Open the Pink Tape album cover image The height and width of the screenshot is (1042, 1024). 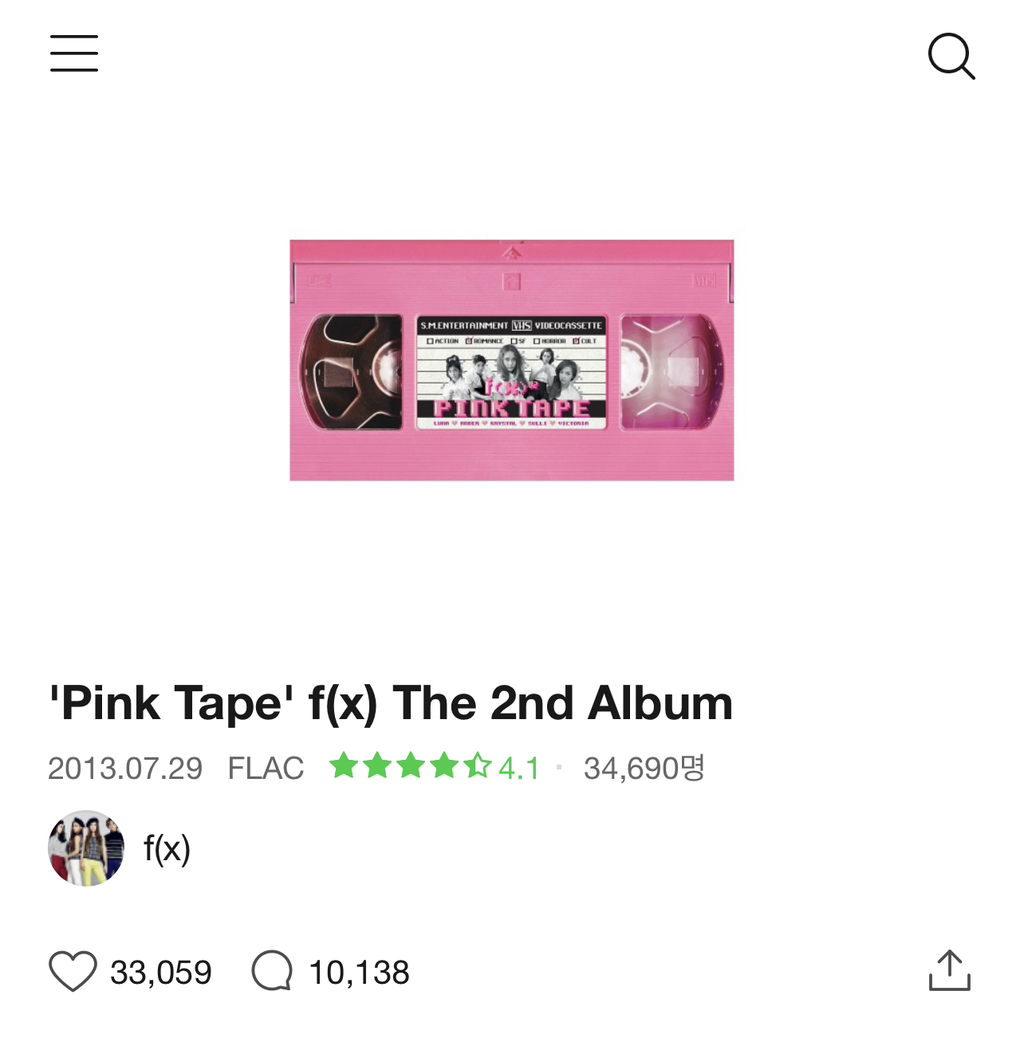[x=512, y=360]
